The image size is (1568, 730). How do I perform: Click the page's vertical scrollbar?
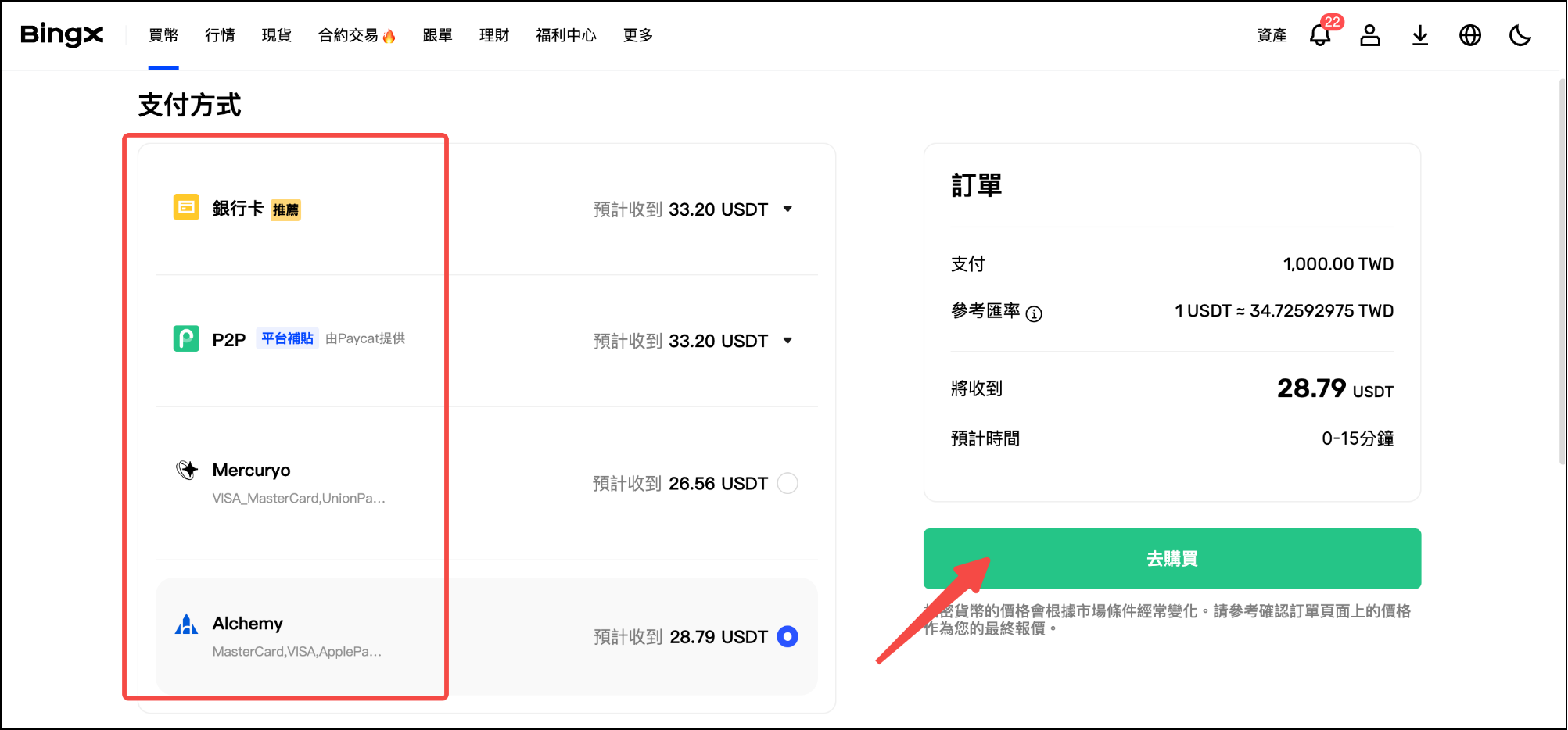1563,274
